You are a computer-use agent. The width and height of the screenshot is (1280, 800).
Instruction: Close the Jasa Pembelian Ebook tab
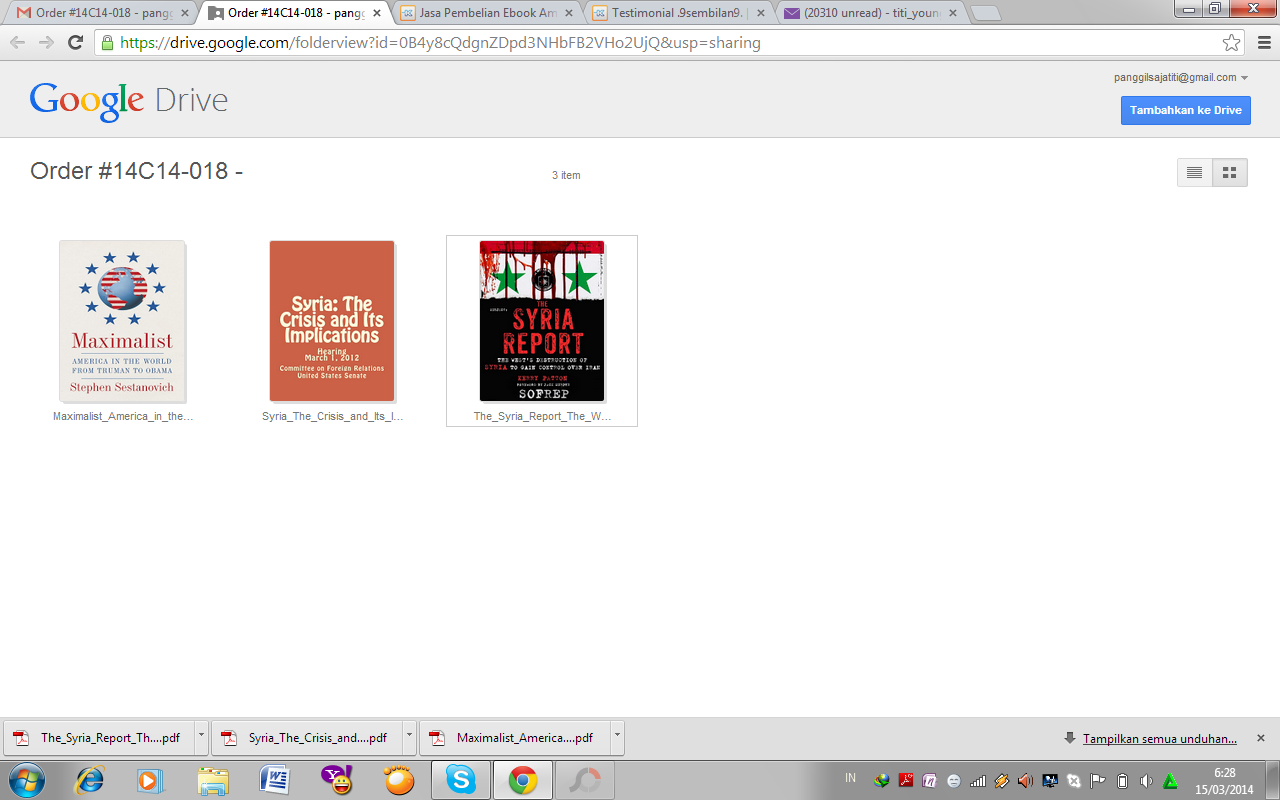[x=568, y=13]
